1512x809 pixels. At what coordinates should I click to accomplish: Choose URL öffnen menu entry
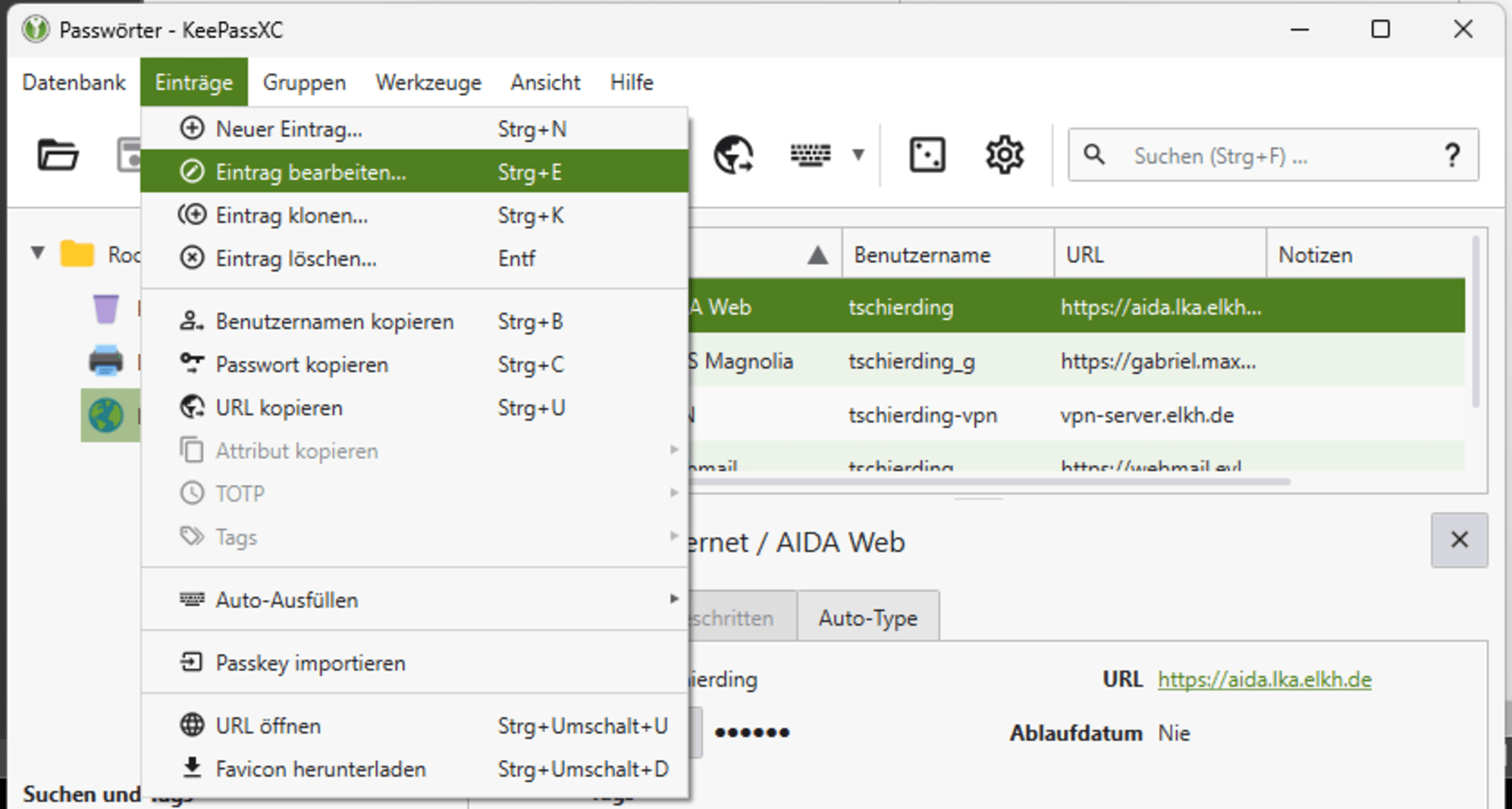(414, 726)
